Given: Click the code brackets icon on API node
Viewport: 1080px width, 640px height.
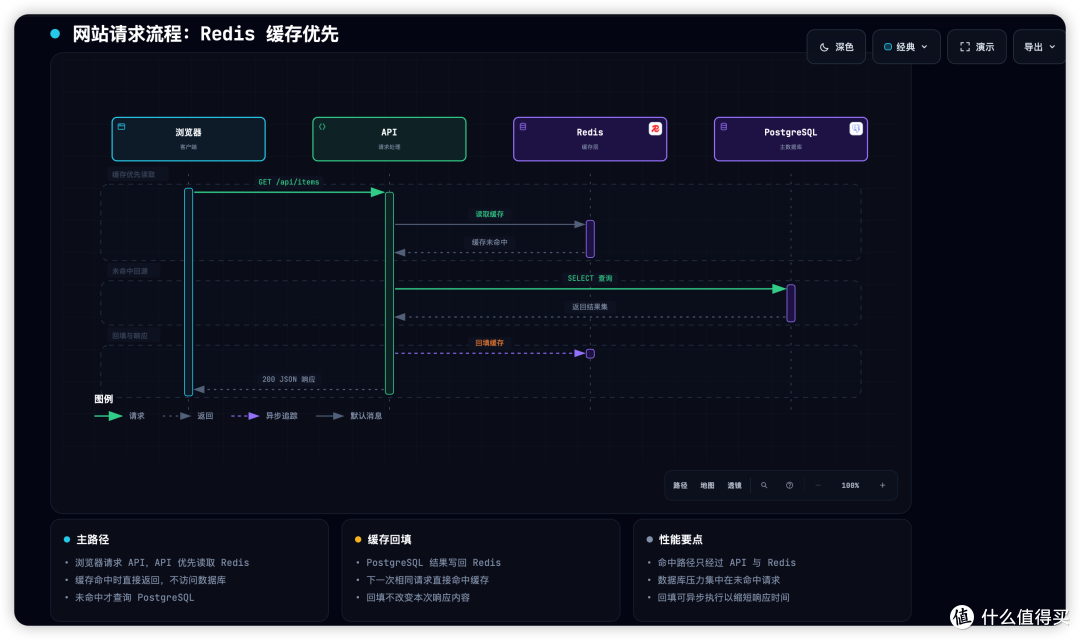Looking at the screenshot, I should tap(322, 127).
